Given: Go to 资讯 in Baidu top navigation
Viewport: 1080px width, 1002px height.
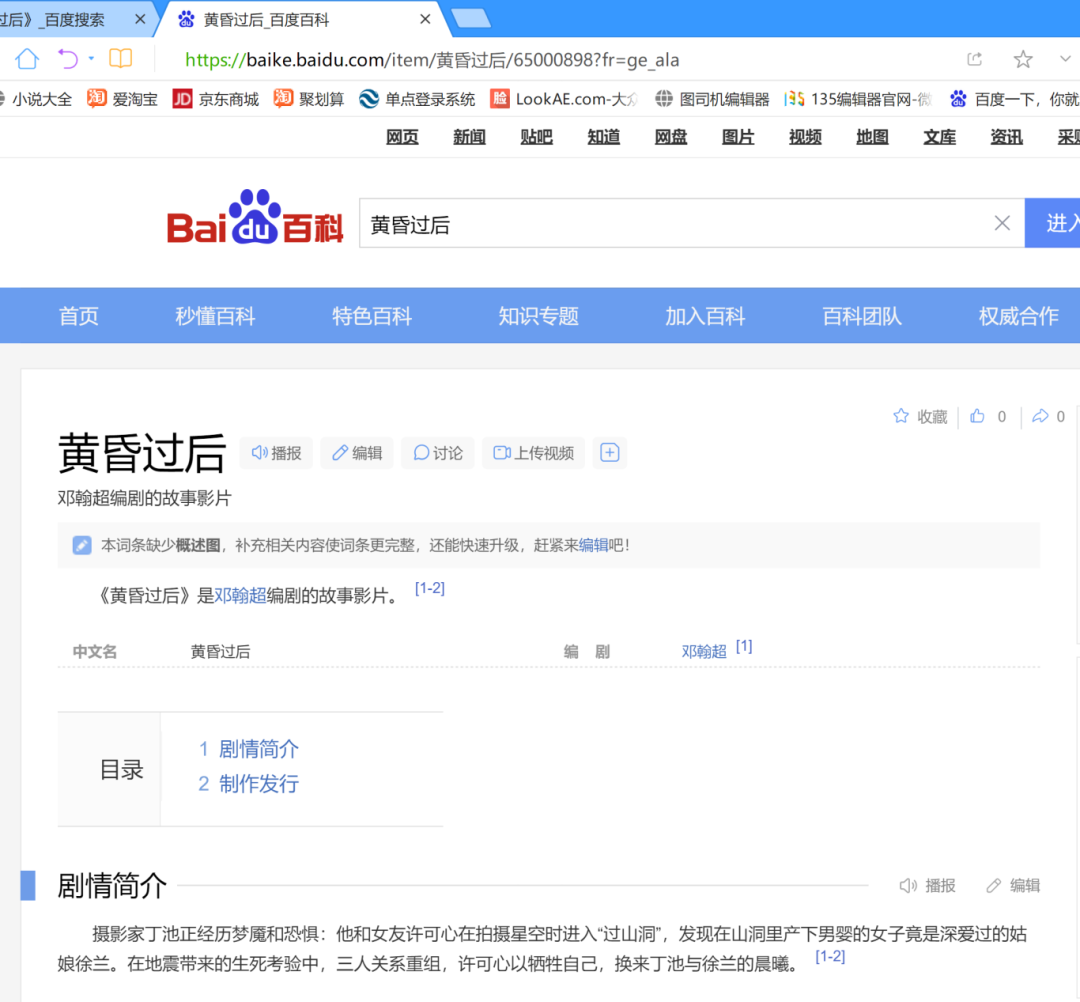Looking at the screenshot, I should [1006, 137].
